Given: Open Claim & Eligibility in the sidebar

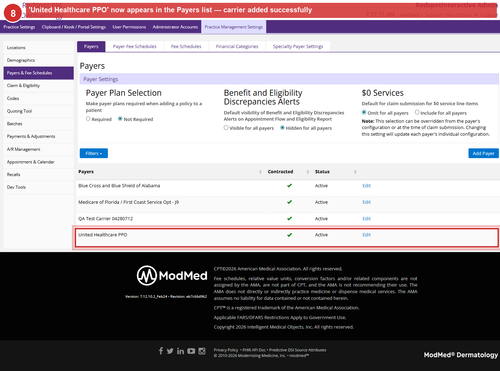Looking at the screenshot, I should click(39, 86).
